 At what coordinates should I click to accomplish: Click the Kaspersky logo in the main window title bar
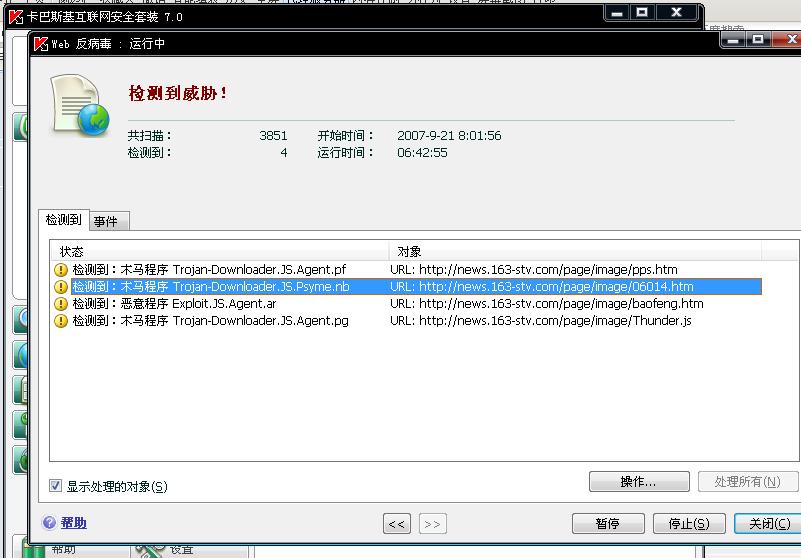point(16,17)
